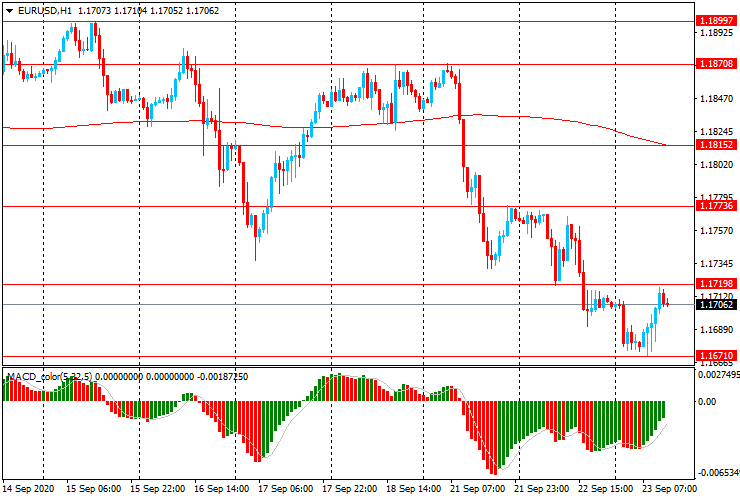
Task: Select the current price label 1.17062
Action: [x=716, y=305]
